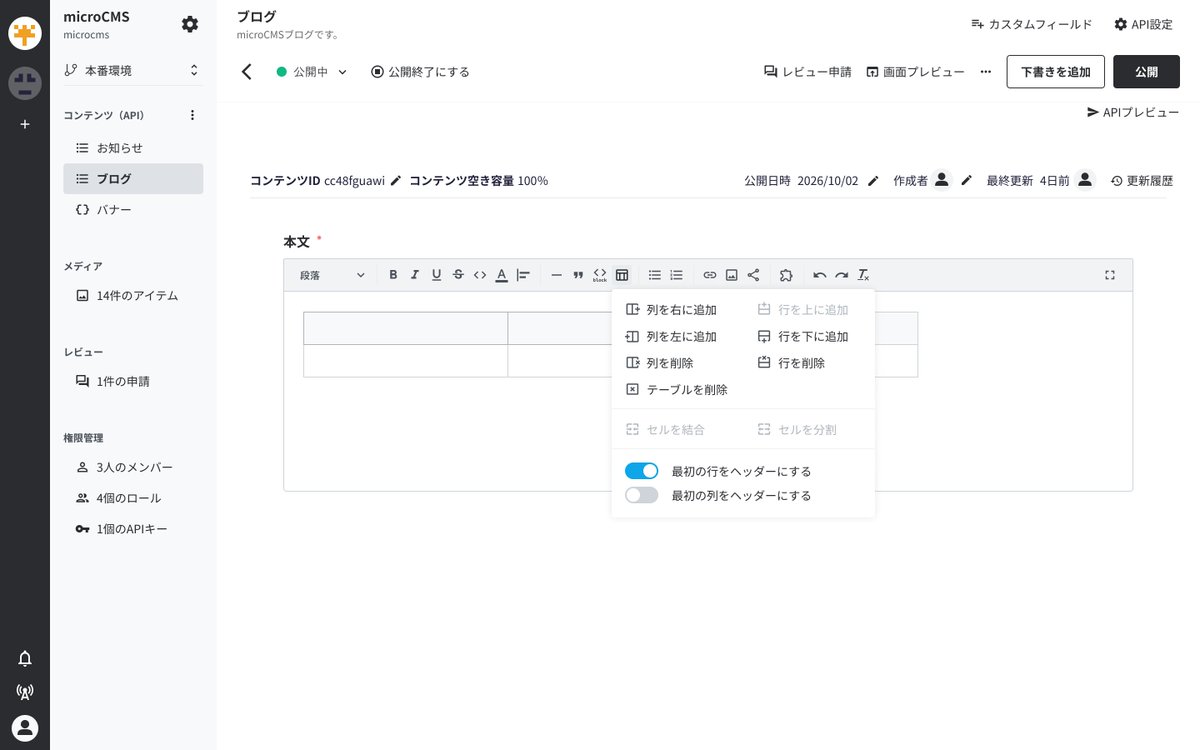This screenshot has width=1200, height=750.
Task: Select 列を右に追加 from table menu
Action: click(671, 310)
